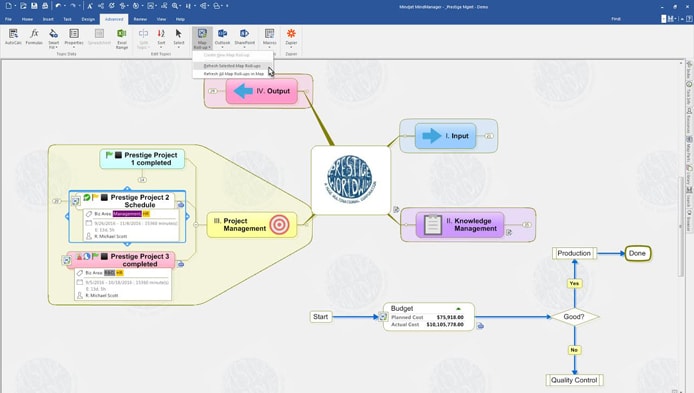Toggle subtopic count under Prestige Project 1
This screenshot has height=393, width=694.
(x=142, y=180)
